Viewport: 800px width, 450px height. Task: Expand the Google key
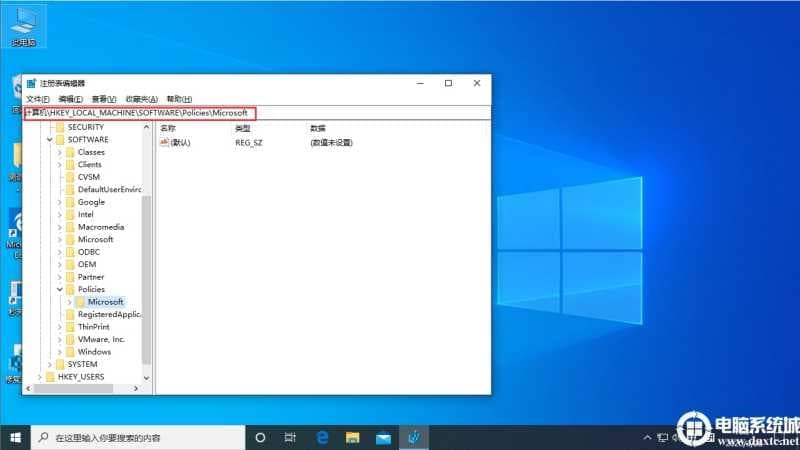pos(60,202)
